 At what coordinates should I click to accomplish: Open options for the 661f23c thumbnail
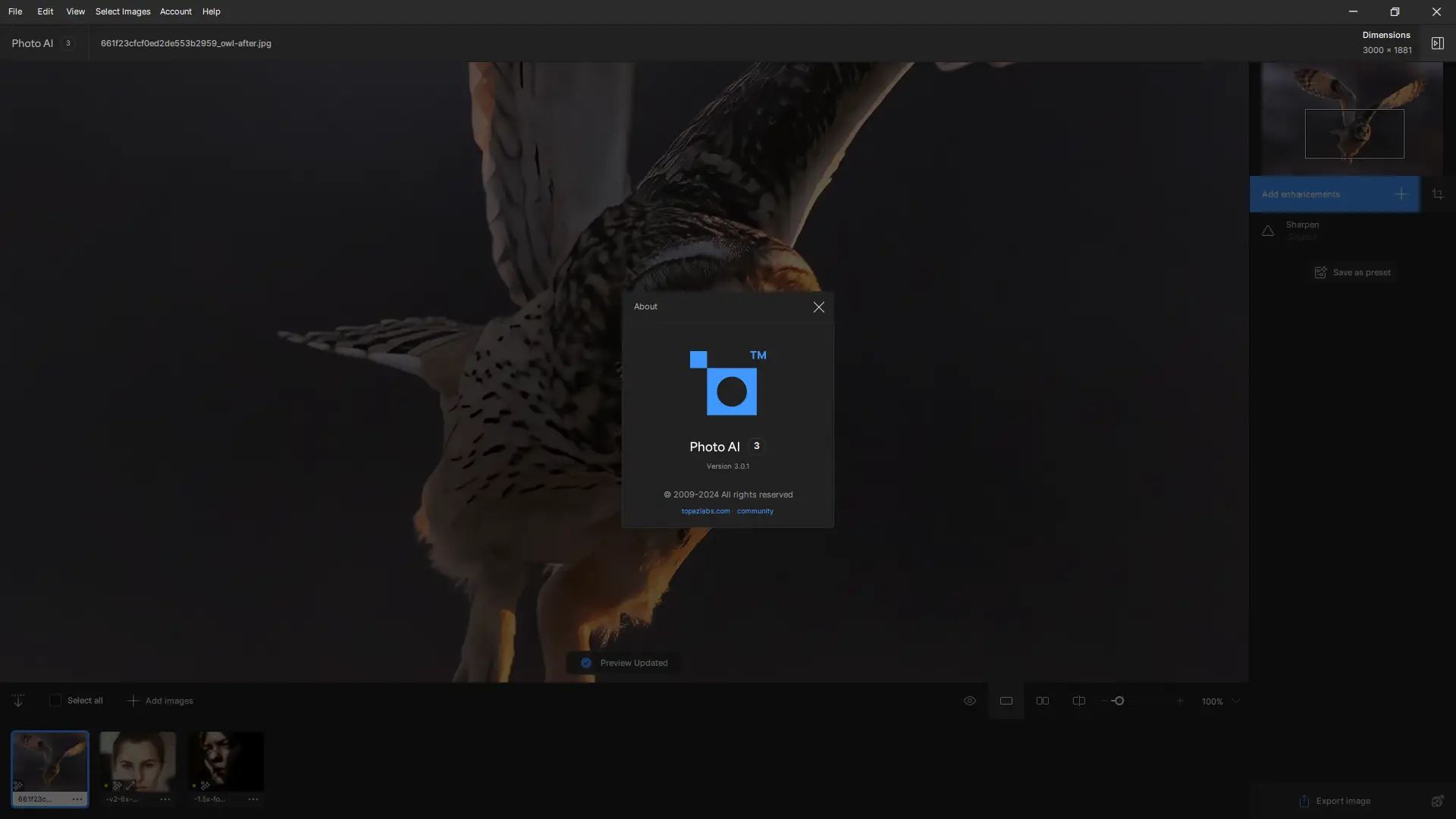tap(77, 799)
